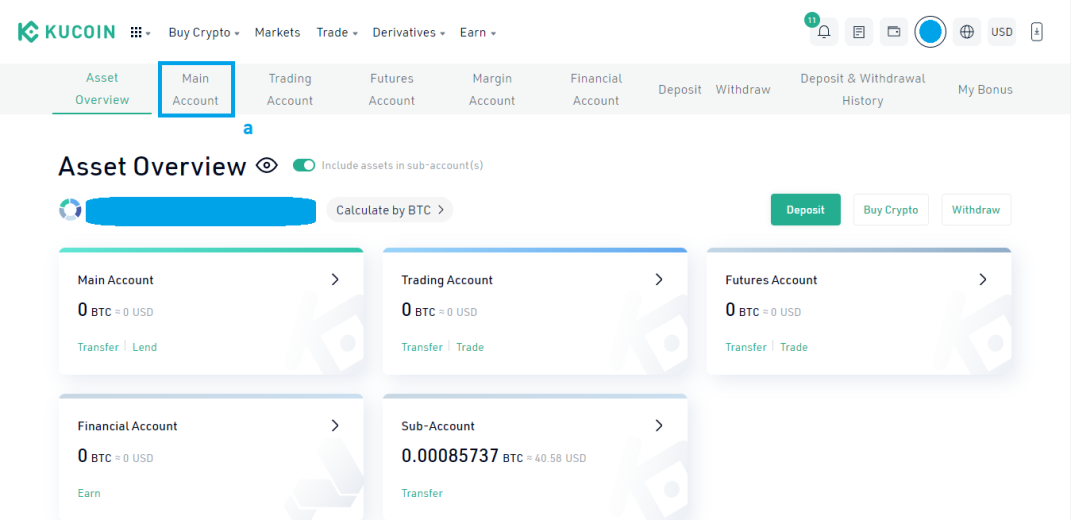
Task: Click the ≈ 40.58 USD value
Action: tap(557, 458)
